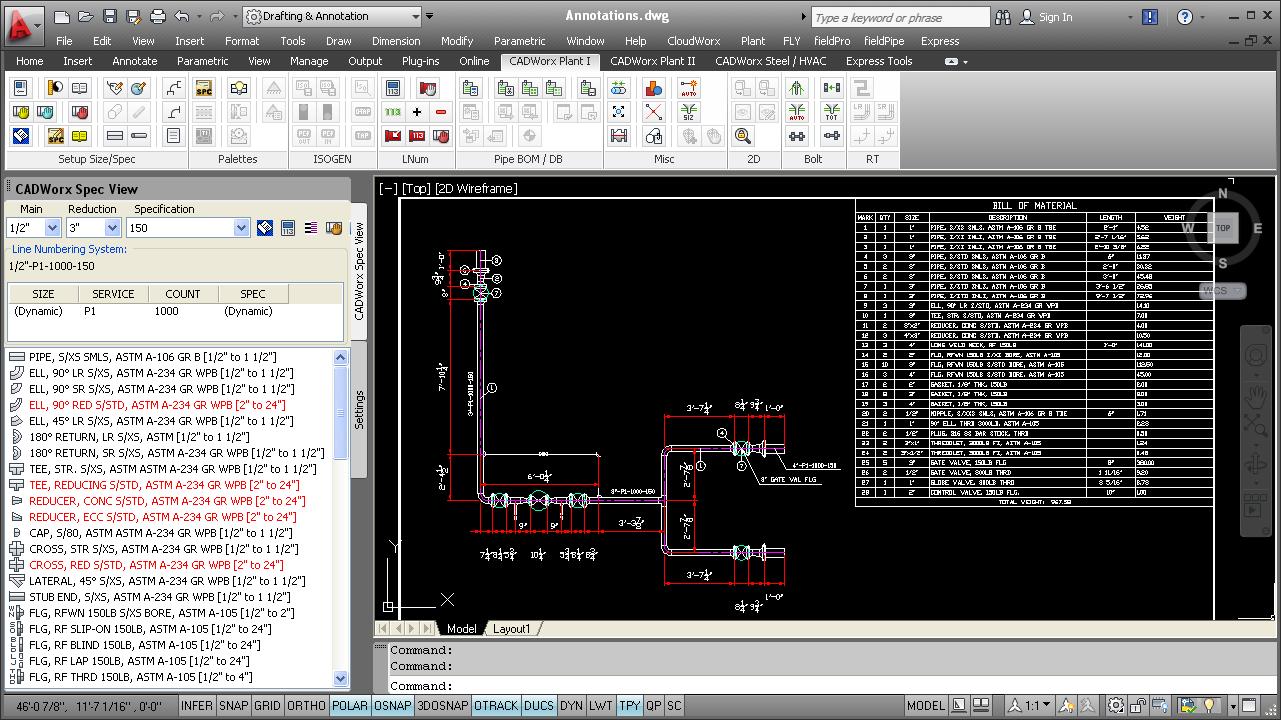Click the Misc AUTO routing icon
Image resolution: width=1281 pixels, height=720 pixels.
click(688, 88)
